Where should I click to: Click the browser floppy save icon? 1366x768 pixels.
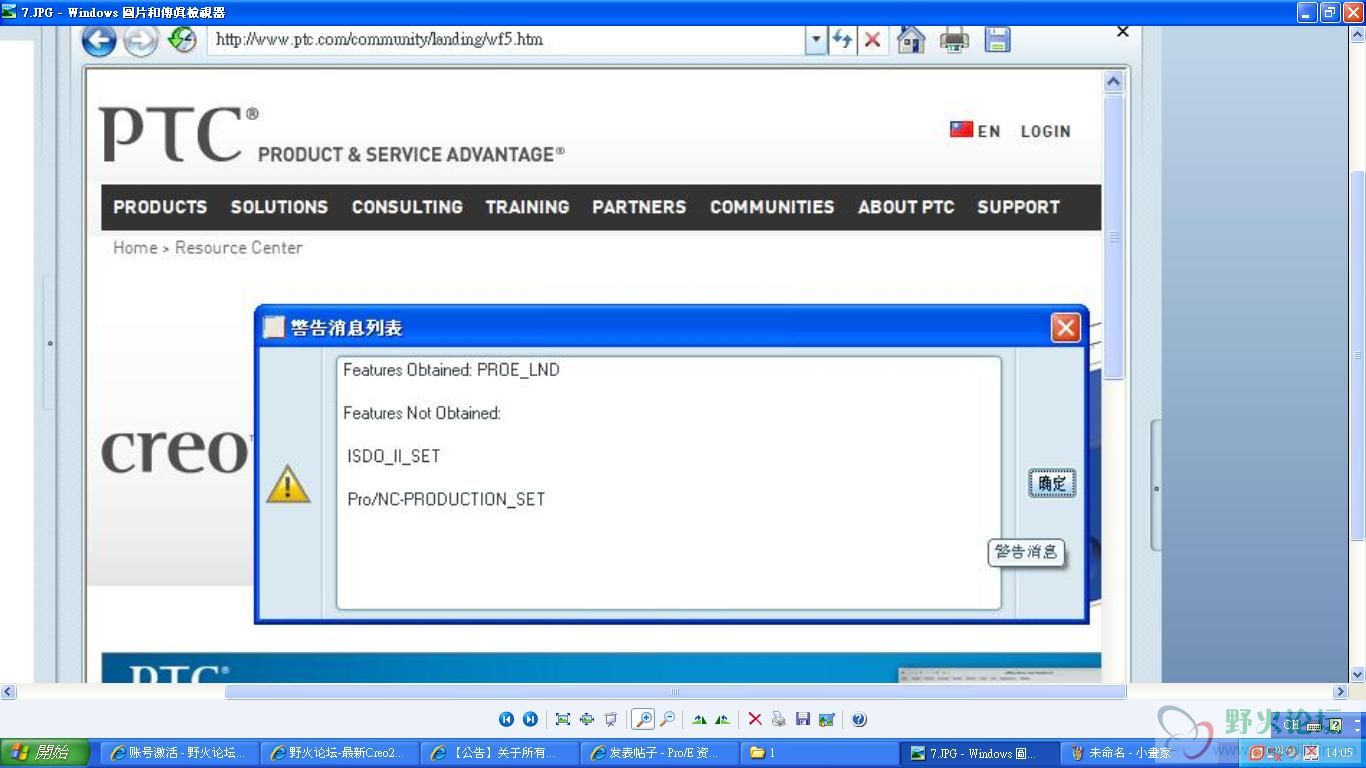[x=997, y=39]
